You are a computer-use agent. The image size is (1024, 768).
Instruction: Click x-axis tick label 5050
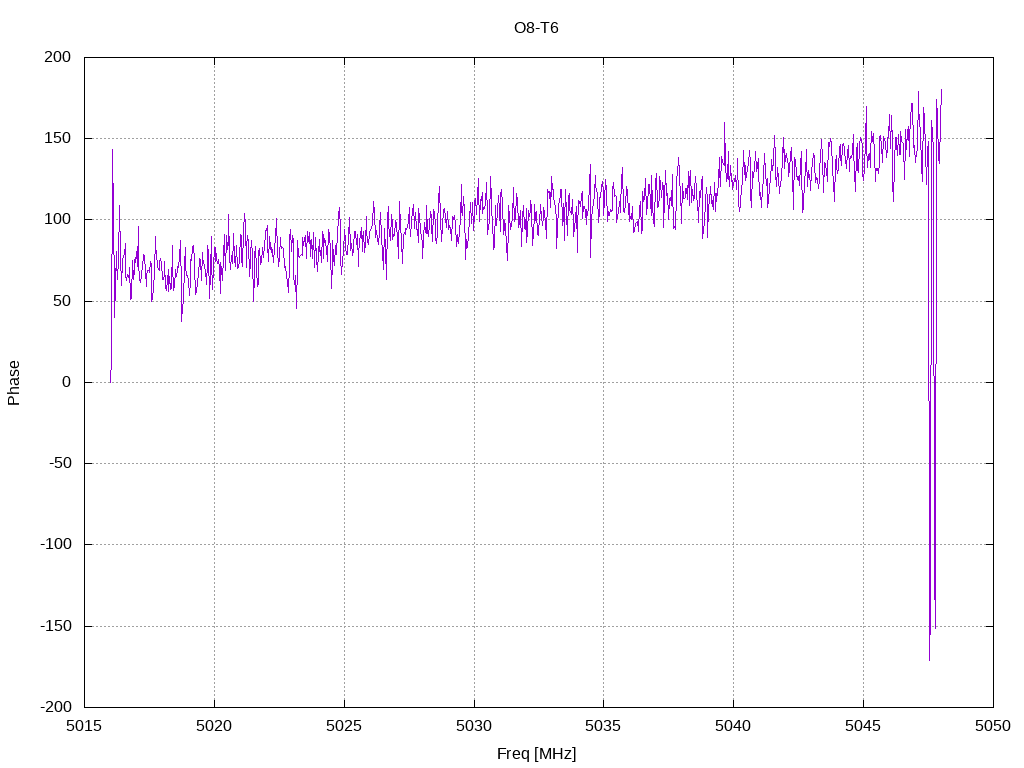993,726
